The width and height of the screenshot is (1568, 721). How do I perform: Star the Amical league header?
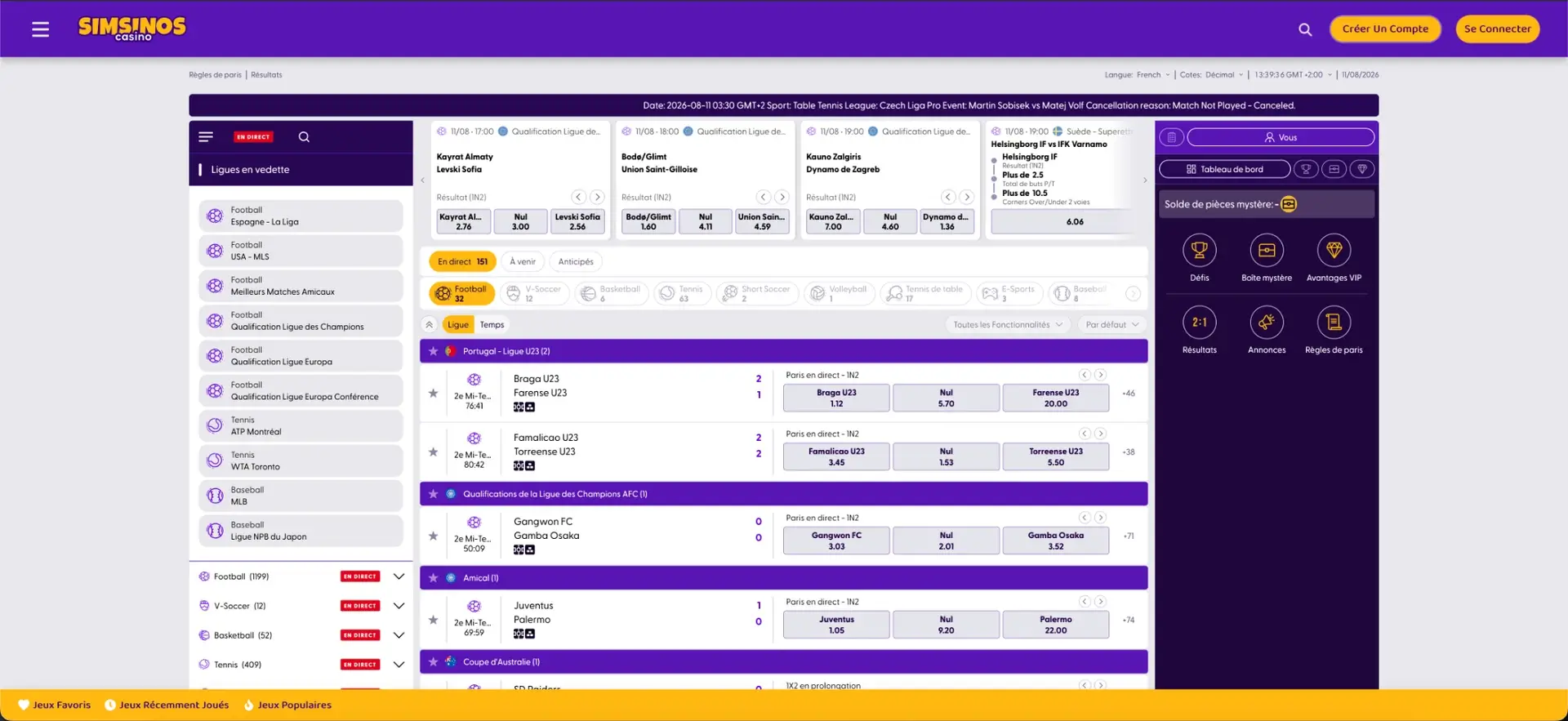433,578
